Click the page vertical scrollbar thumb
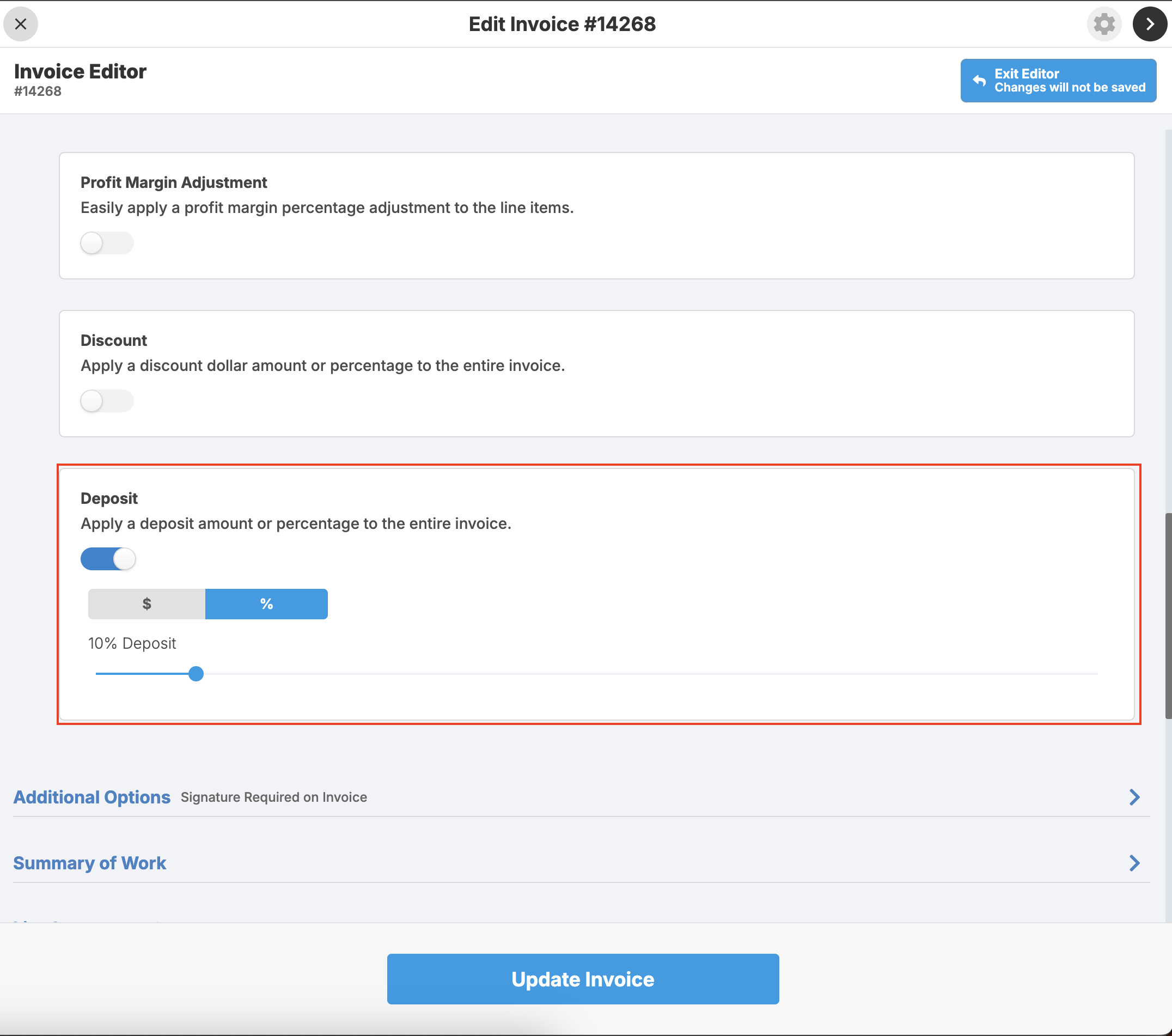This screenshot has height=1036, width=1172. pos(1168,615)
